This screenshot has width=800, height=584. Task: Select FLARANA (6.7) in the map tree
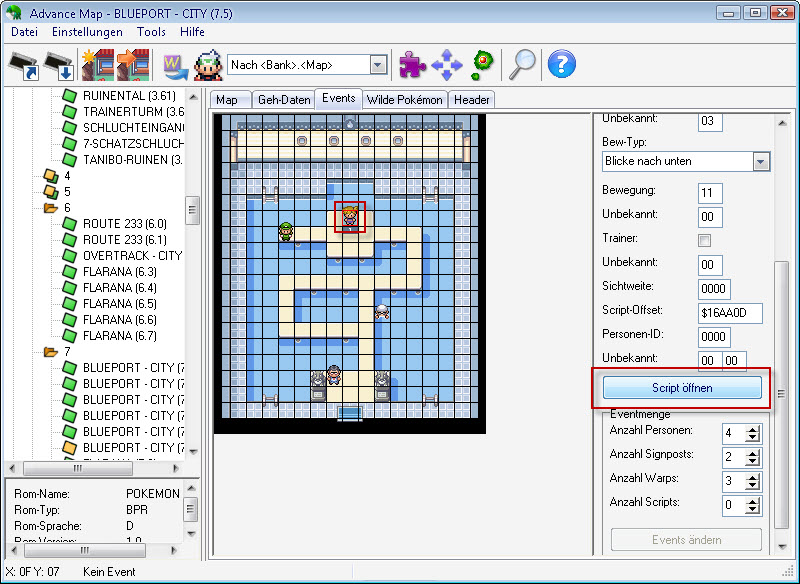[x=120, y=335]
